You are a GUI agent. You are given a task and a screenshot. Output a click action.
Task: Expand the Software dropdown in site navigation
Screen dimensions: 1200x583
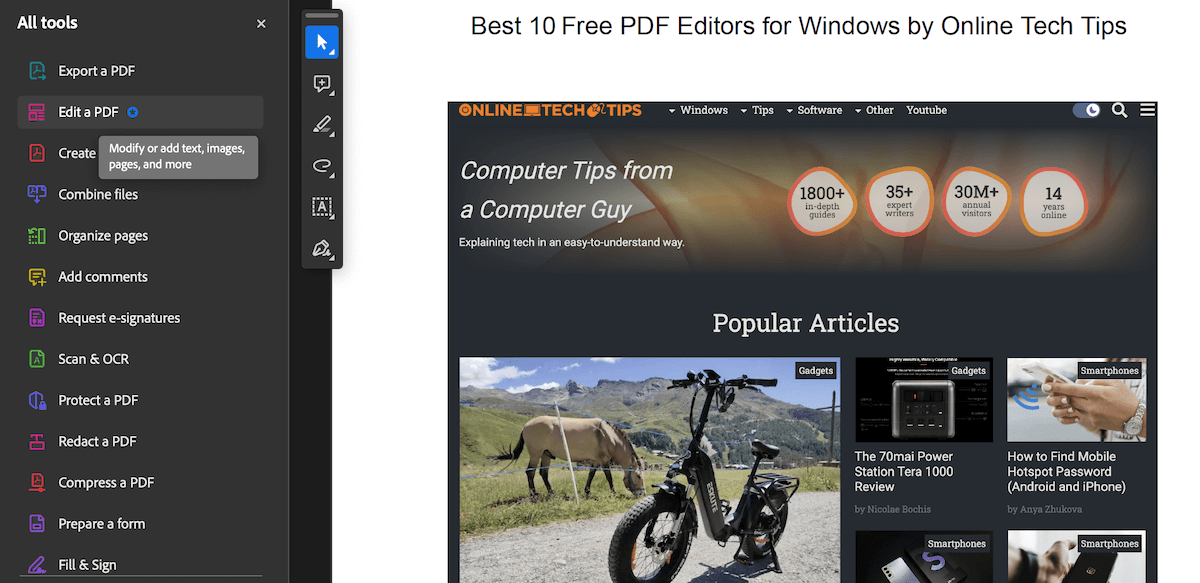pos(814,110)
